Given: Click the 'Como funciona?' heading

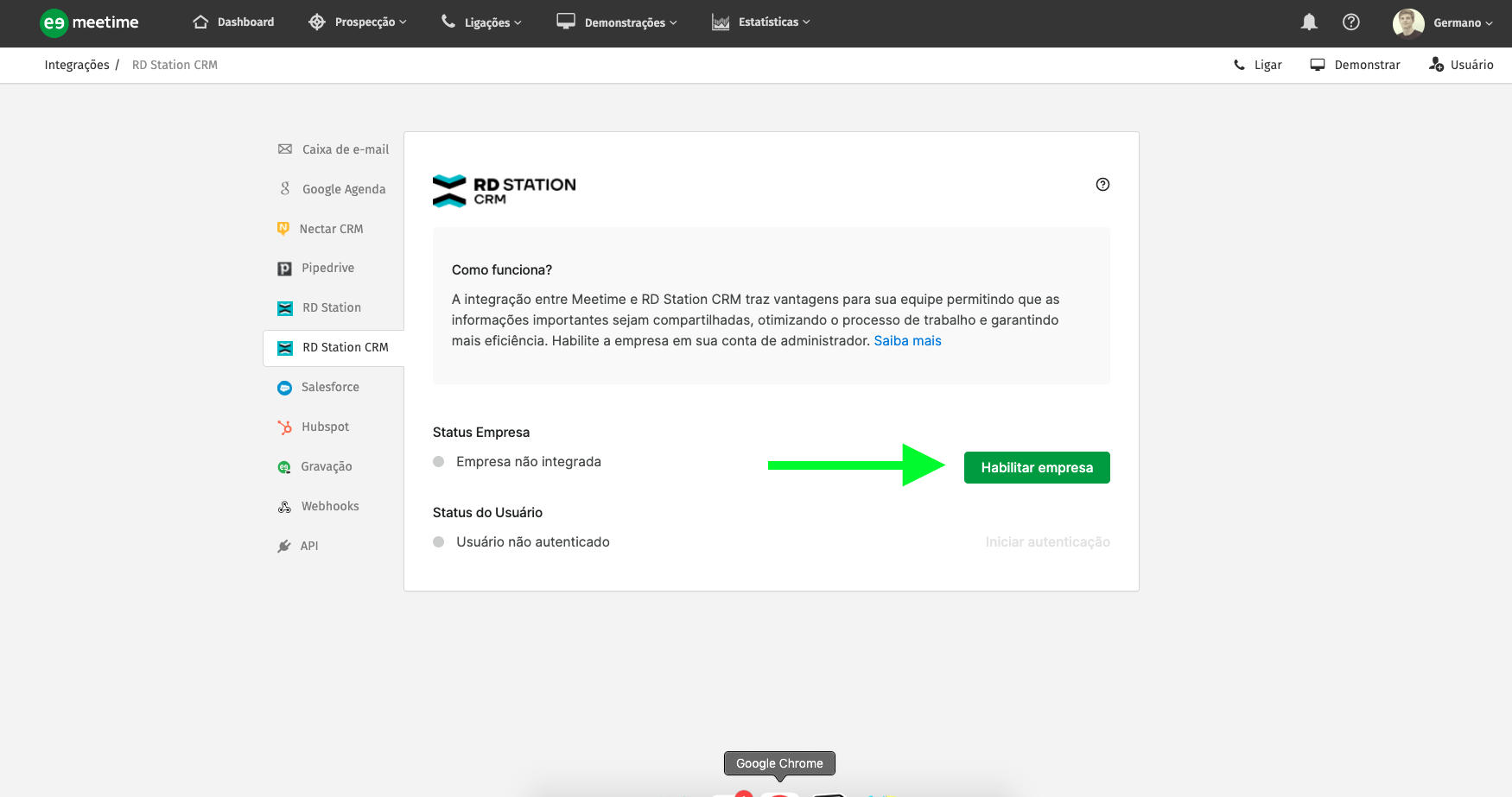Looking at the screenshot, I should click(x=501, y=270).
